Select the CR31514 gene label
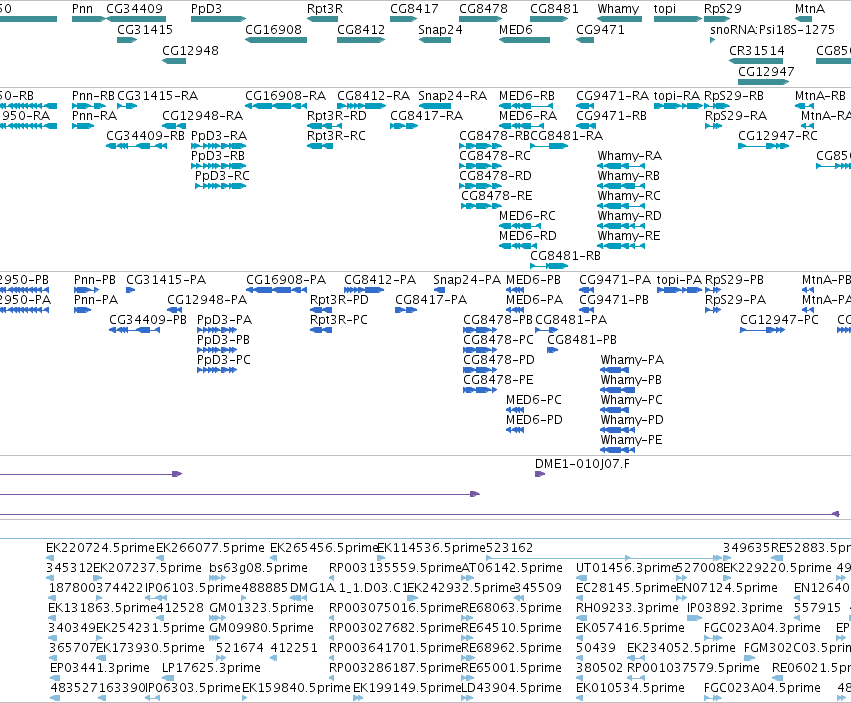This screenshot has height=703, width=851. click(757, 50)
